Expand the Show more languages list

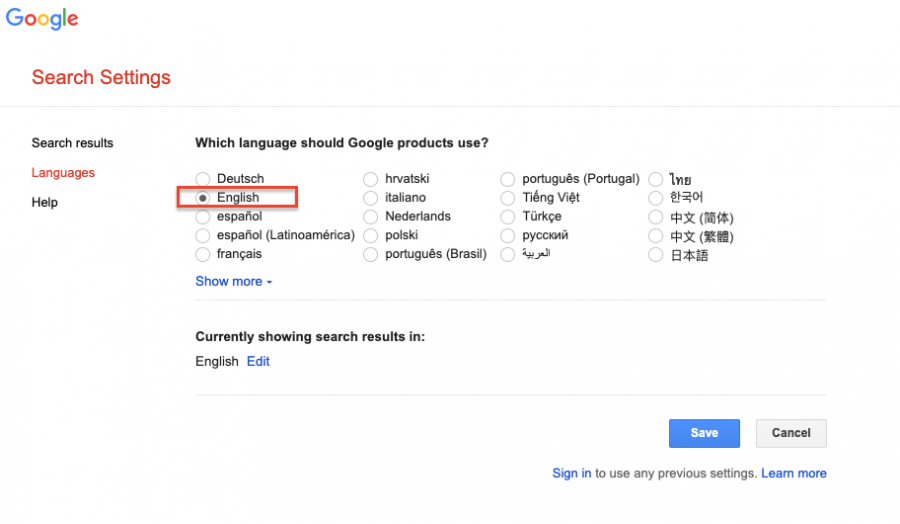pyautogui.click(x=234, y=281)
